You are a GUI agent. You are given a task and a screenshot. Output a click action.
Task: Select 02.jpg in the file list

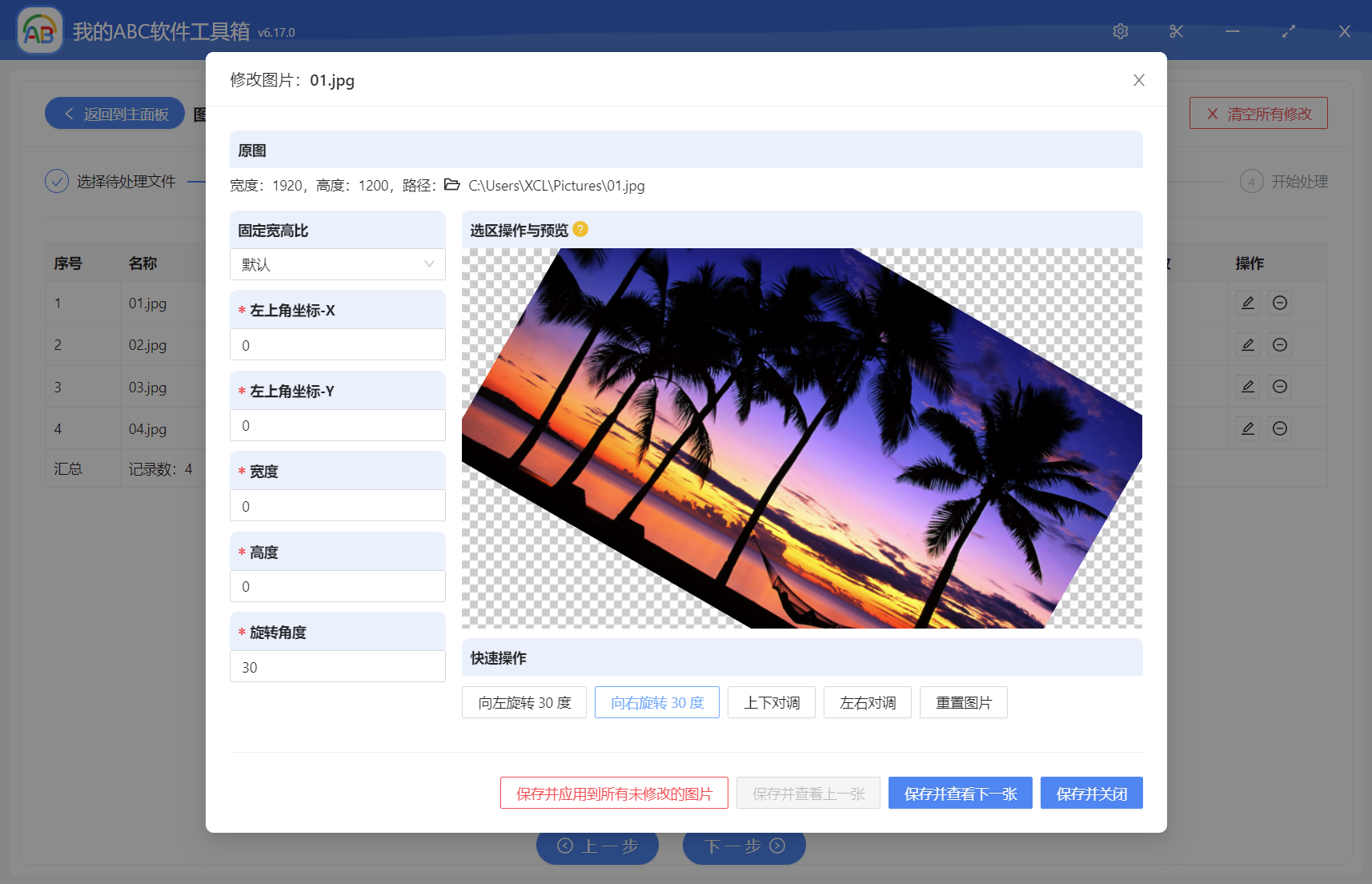148,345
